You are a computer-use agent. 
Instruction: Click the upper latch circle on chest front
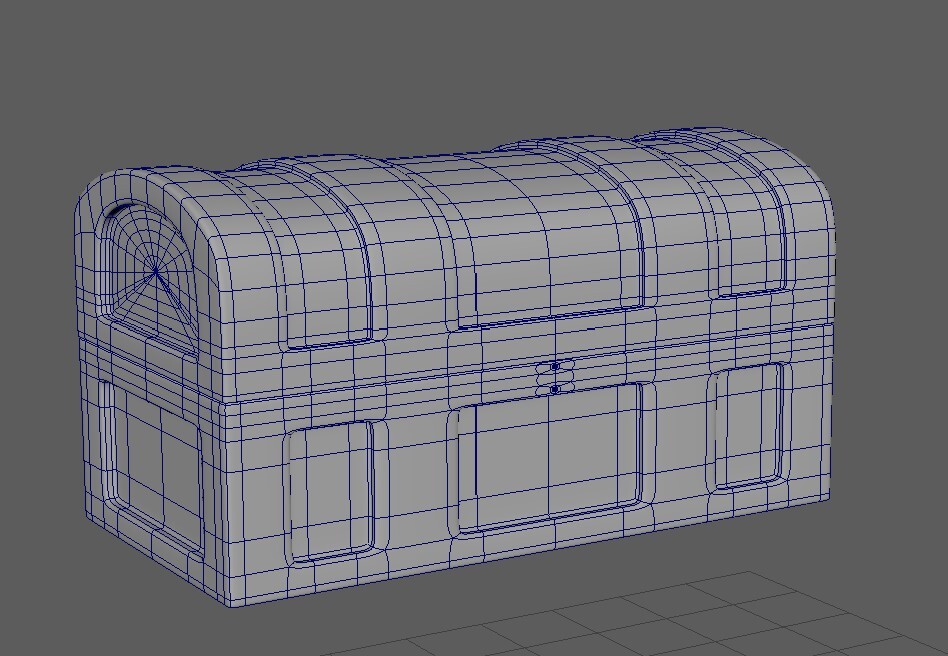point(554,367)
